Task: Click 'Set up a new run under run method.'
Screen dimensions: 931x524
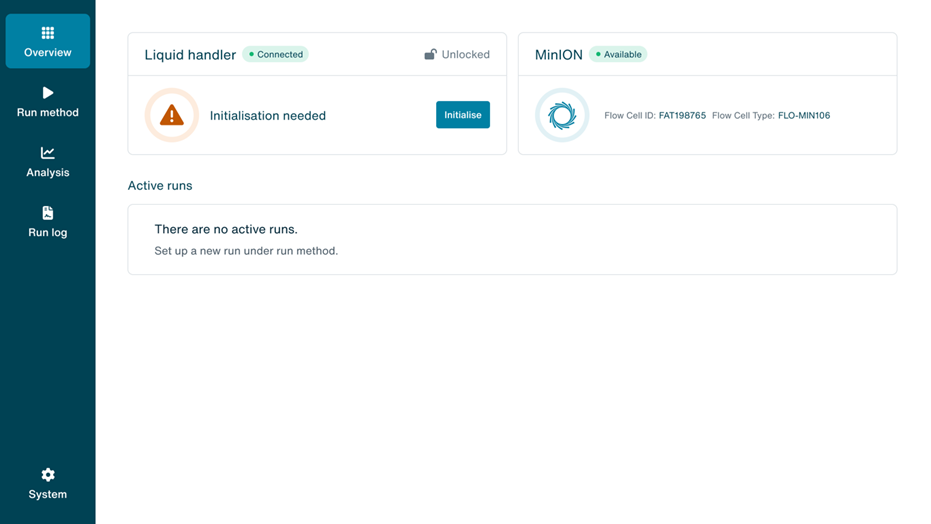Action: click(x=246, y=251)
